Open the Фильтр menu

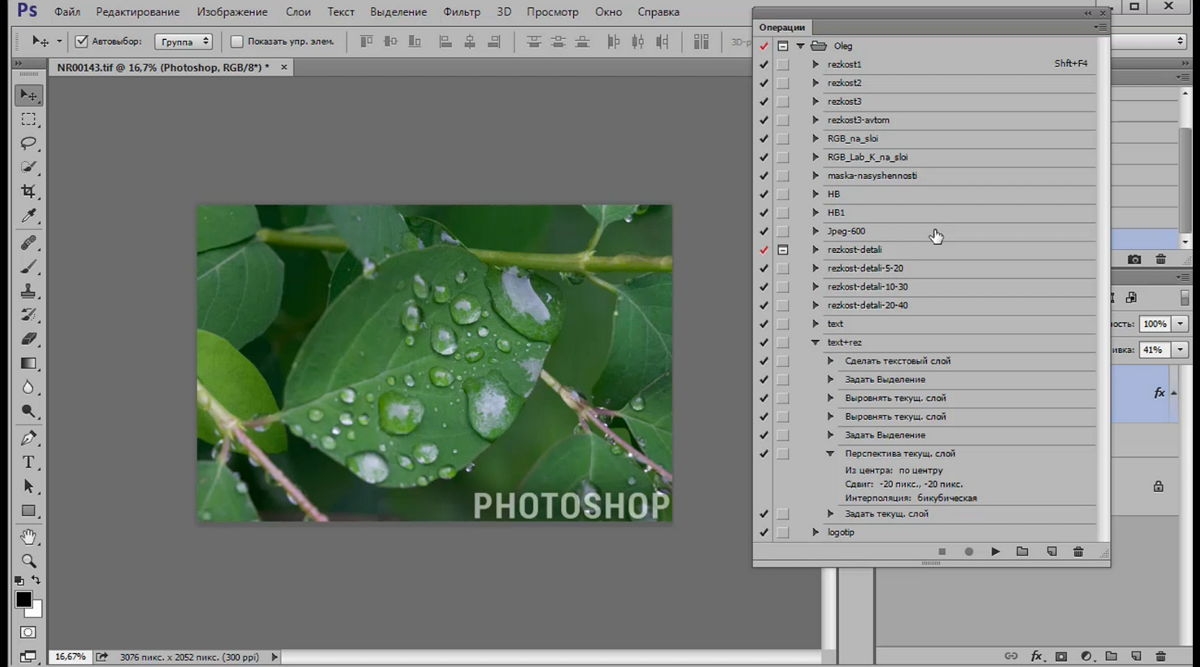(461, 12)
